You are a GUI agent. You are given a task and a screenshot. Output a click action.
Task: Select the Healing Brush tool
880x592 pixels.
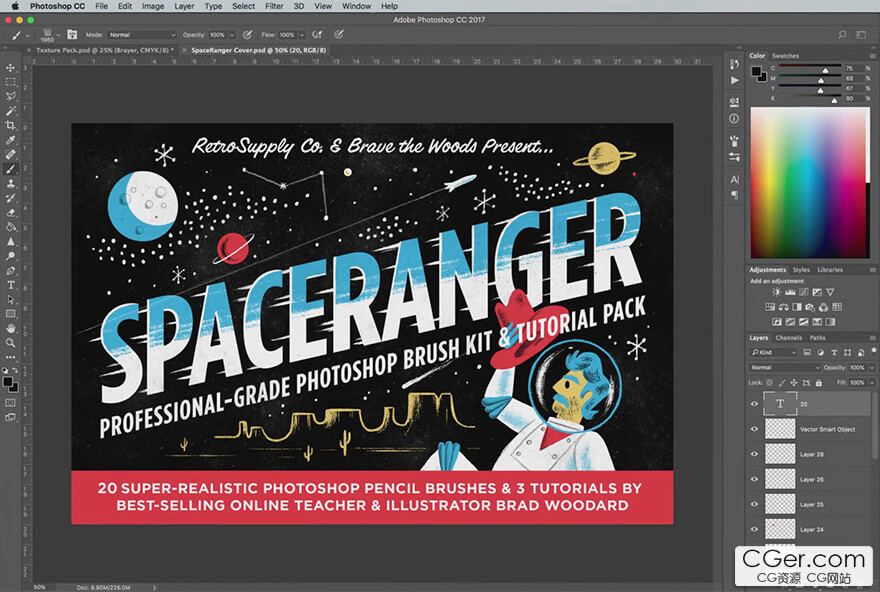click(11, 154)
